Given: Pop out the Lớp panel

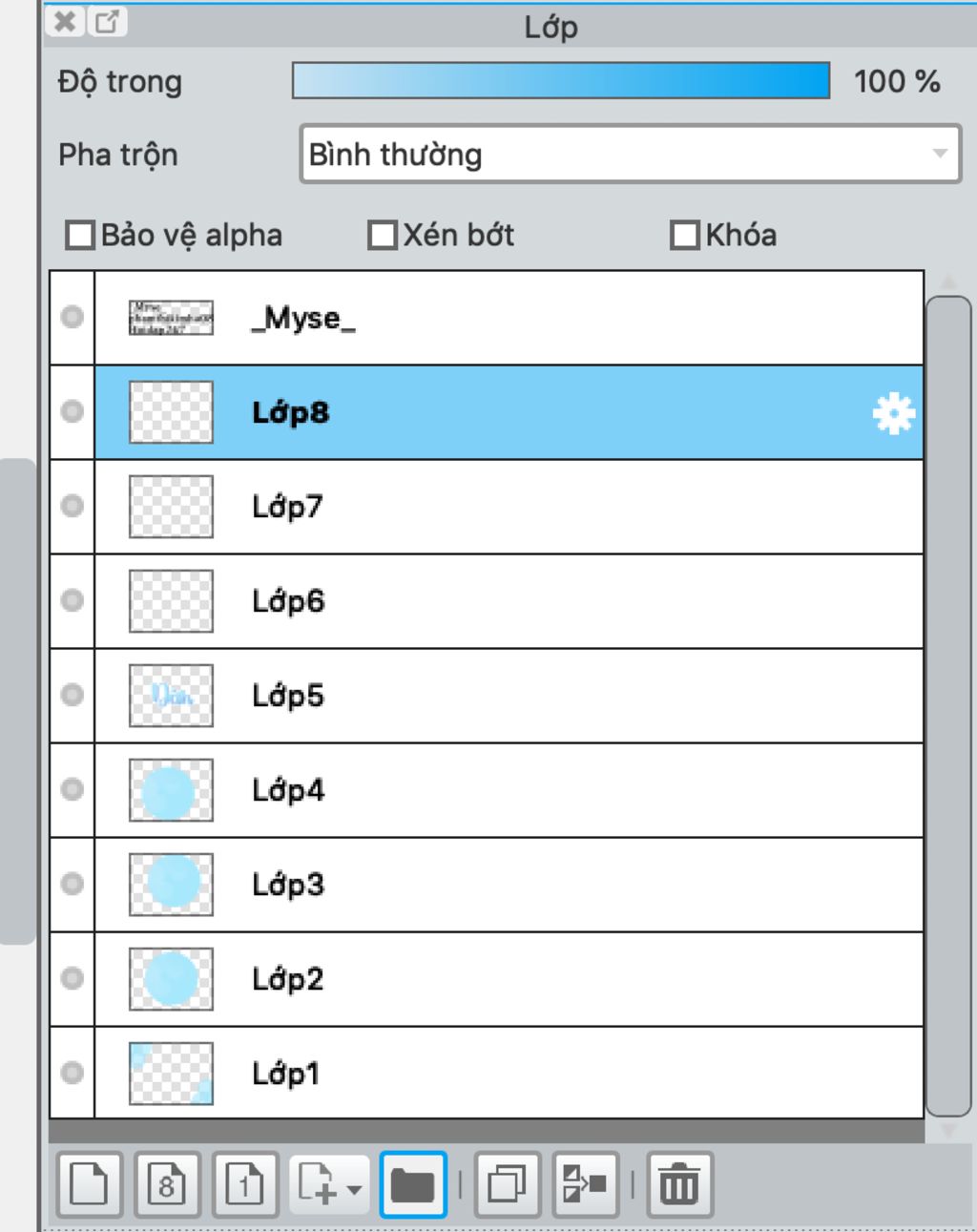Looking at the screenshot, I should tap(108, 21).
